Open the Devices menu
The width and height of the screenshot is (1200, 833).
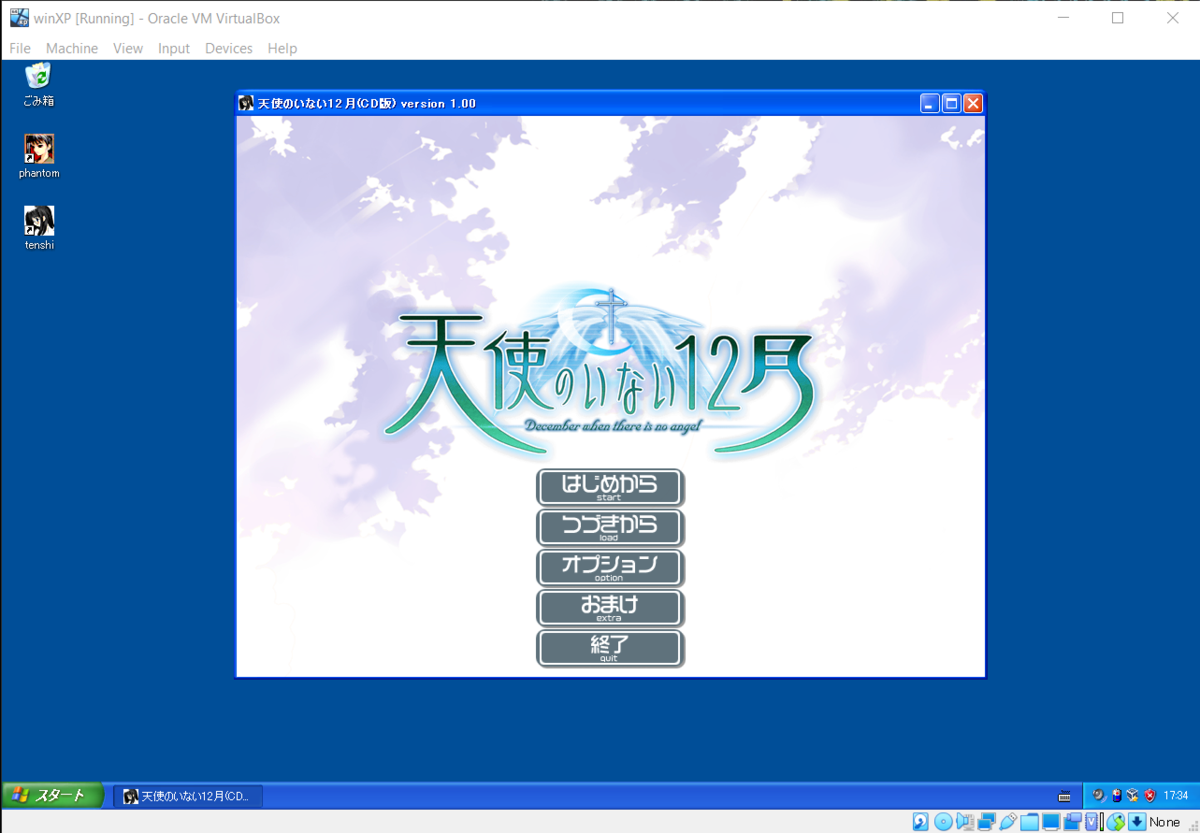(229, 48)
